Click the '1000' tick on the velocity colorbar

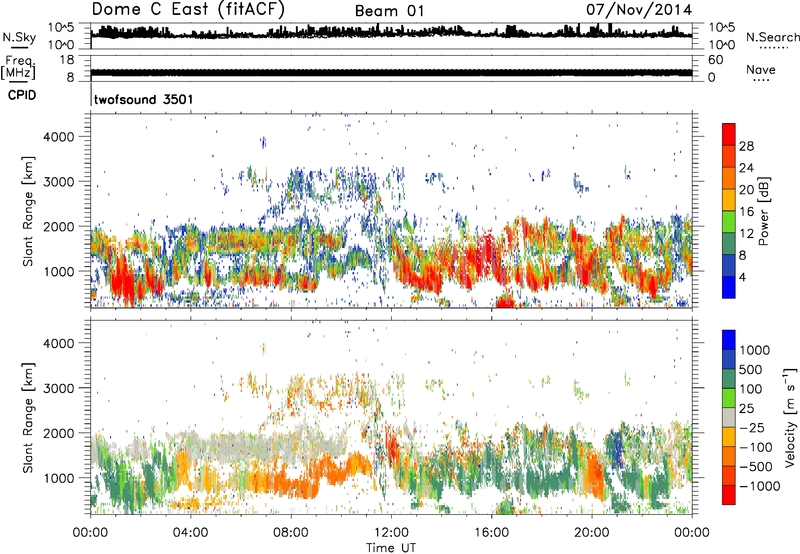pos(755,350)
